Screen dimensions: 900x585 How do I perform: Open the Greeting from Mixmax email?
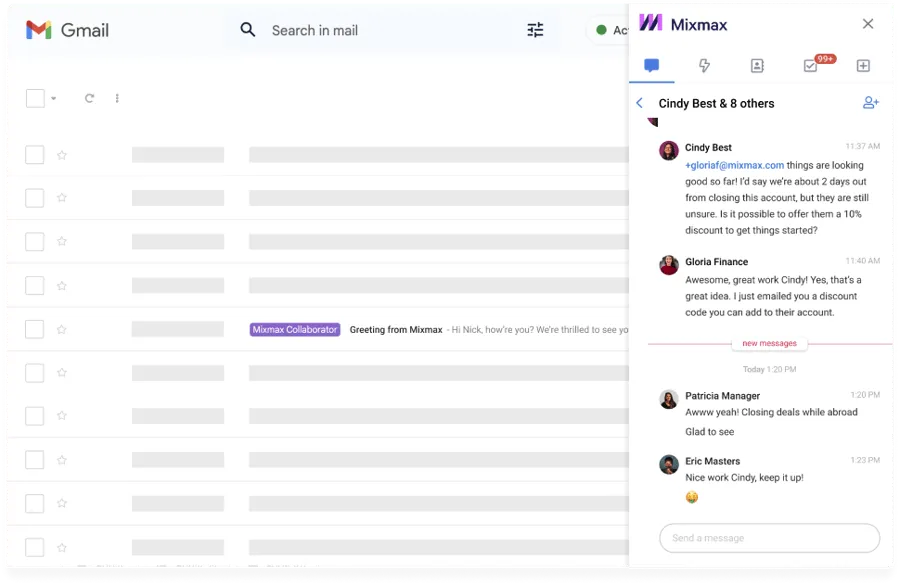(x=396, y=330)
